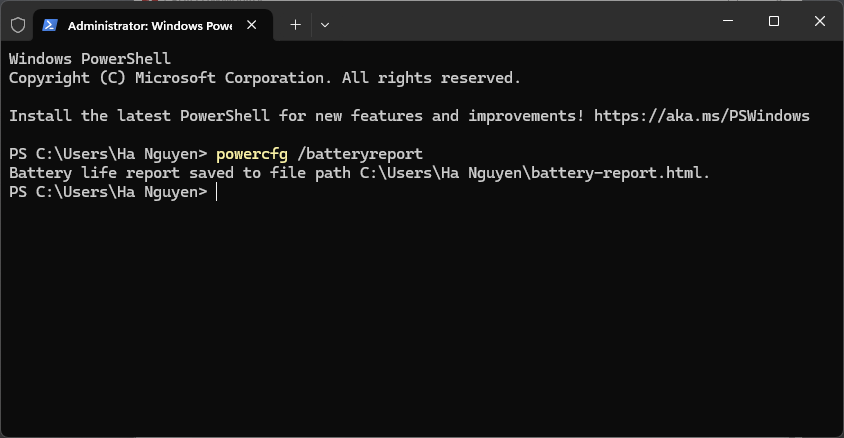
Task: Open a new tab with the plus button
Action: coord(295,24)
